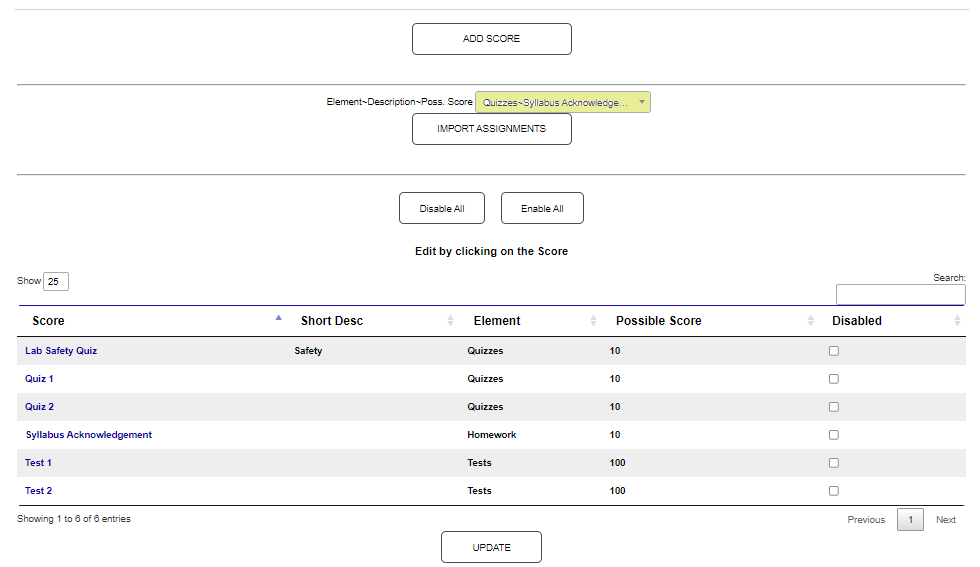Click Possible Score 100 for Test 1
980x567 pixels.
(x=618, y=463)
